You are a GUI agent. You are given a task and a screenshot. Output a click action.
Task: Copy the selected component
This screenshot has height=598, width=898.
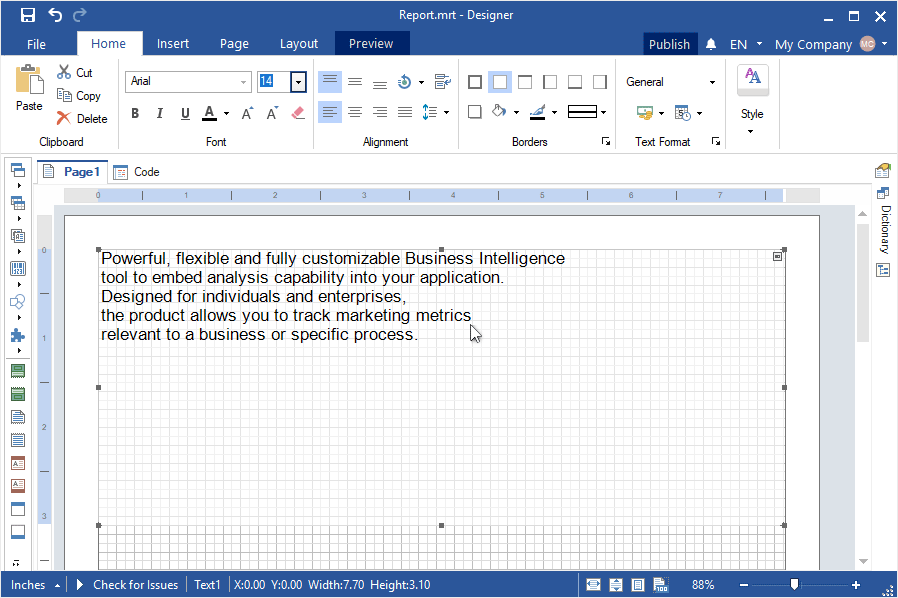[79, 96]
